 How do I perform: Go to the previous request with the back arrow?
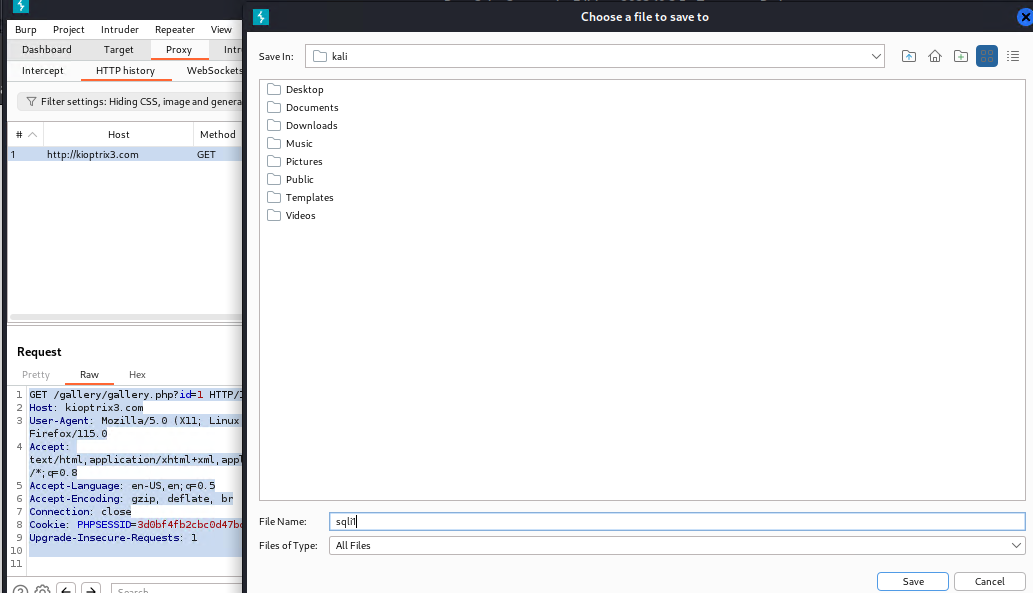[x=66, y=588]
